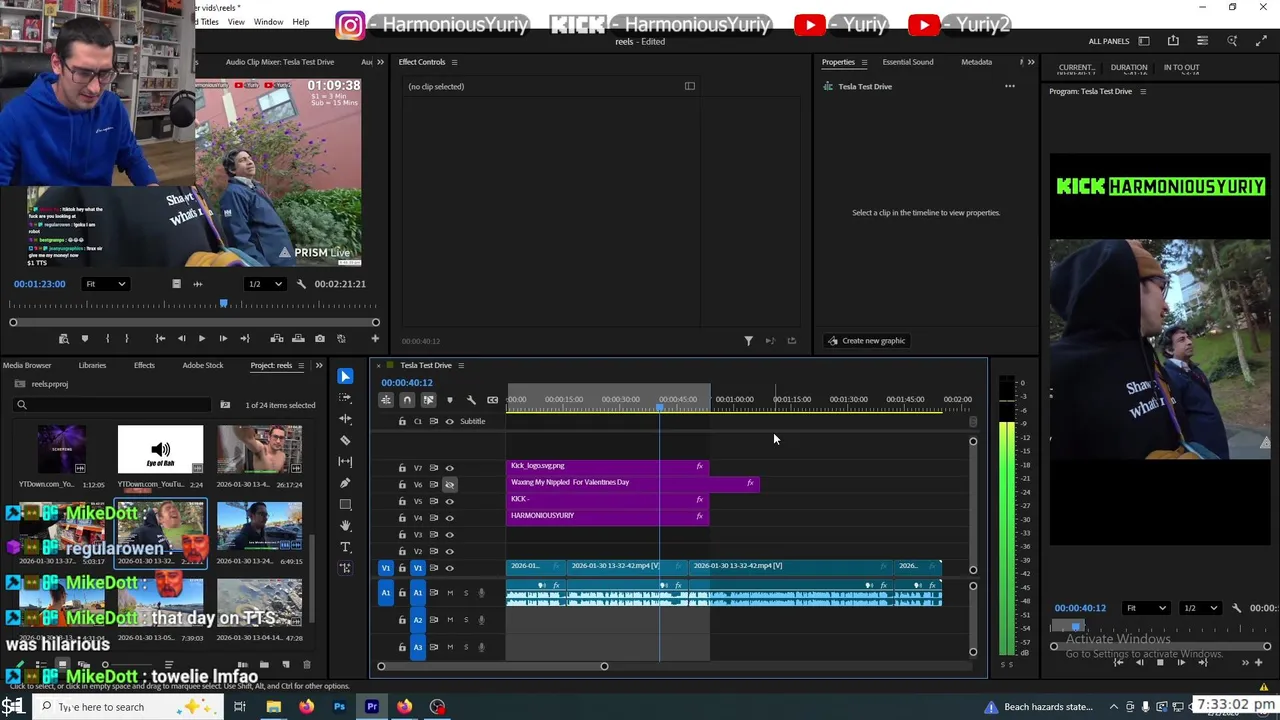This screenshot has width=1280, height=720.
Task: Select the Selection tool arrow
Action: (x=345, y=376)
